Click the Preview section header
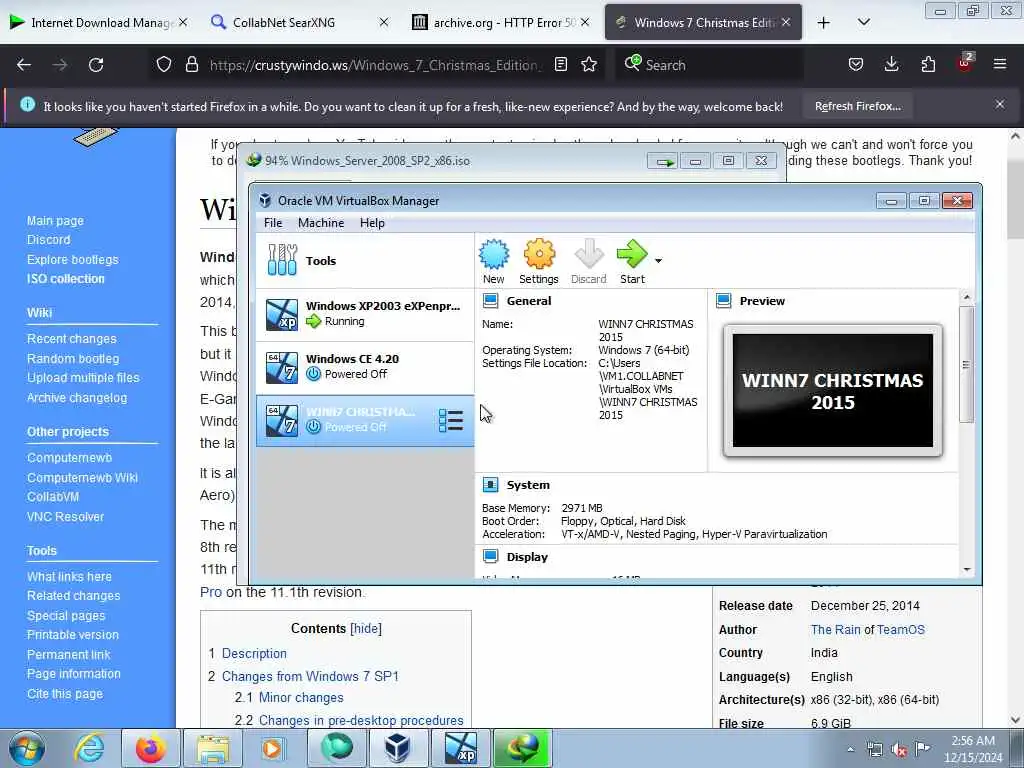The image size is (1024, 768). (762, 301)
